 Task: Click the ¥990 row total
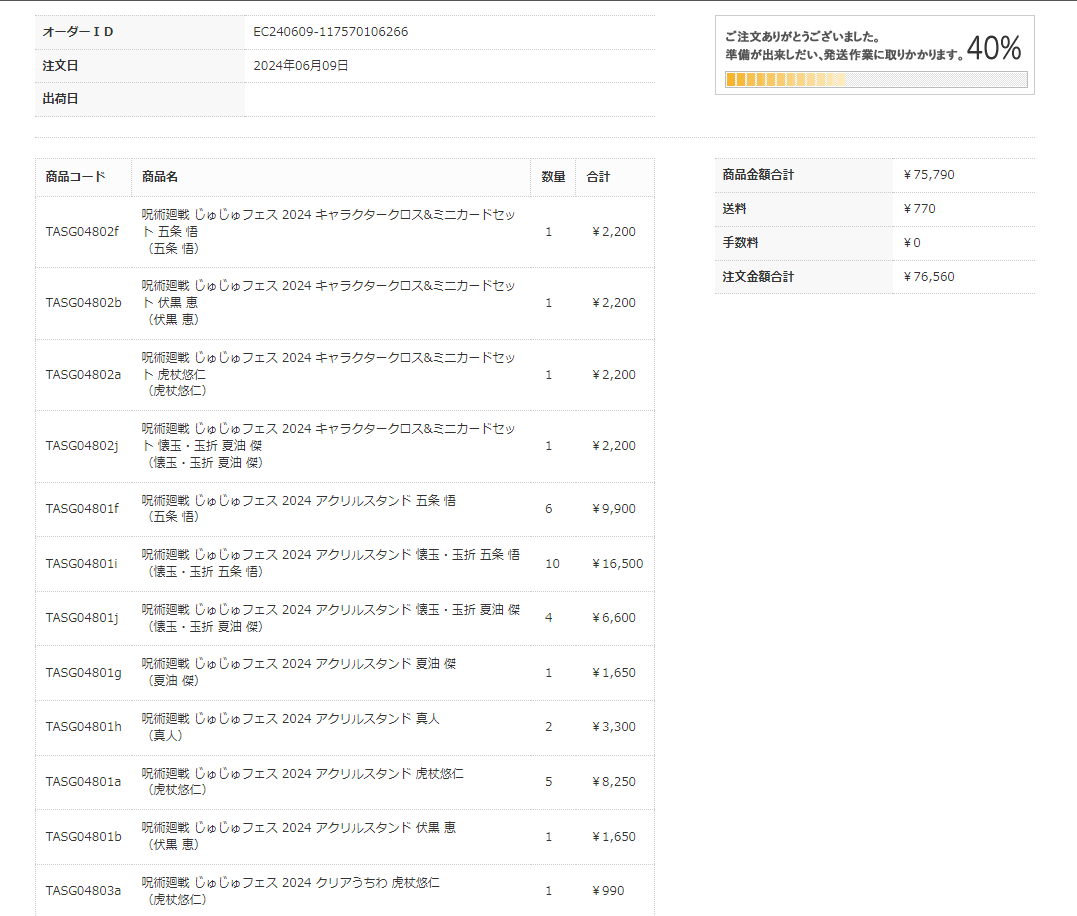tap(608, 891)
